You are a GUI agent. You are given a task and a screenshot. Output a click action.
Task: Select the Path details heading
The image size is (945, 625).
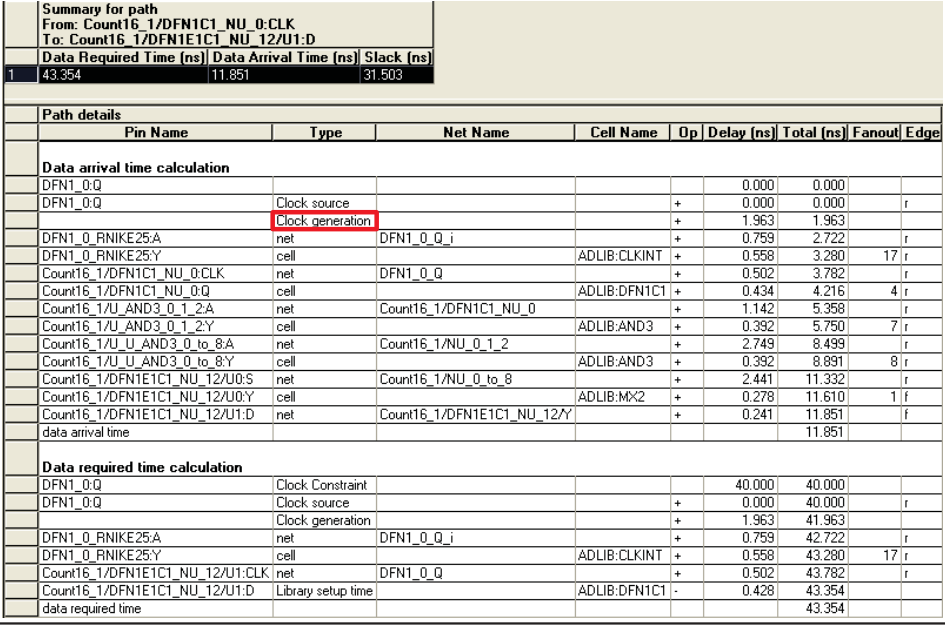[81, 115]
